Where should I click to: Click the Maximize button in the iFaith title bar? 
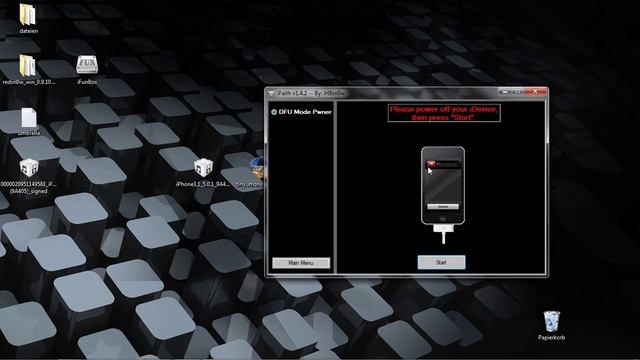[x=518, y=92]
